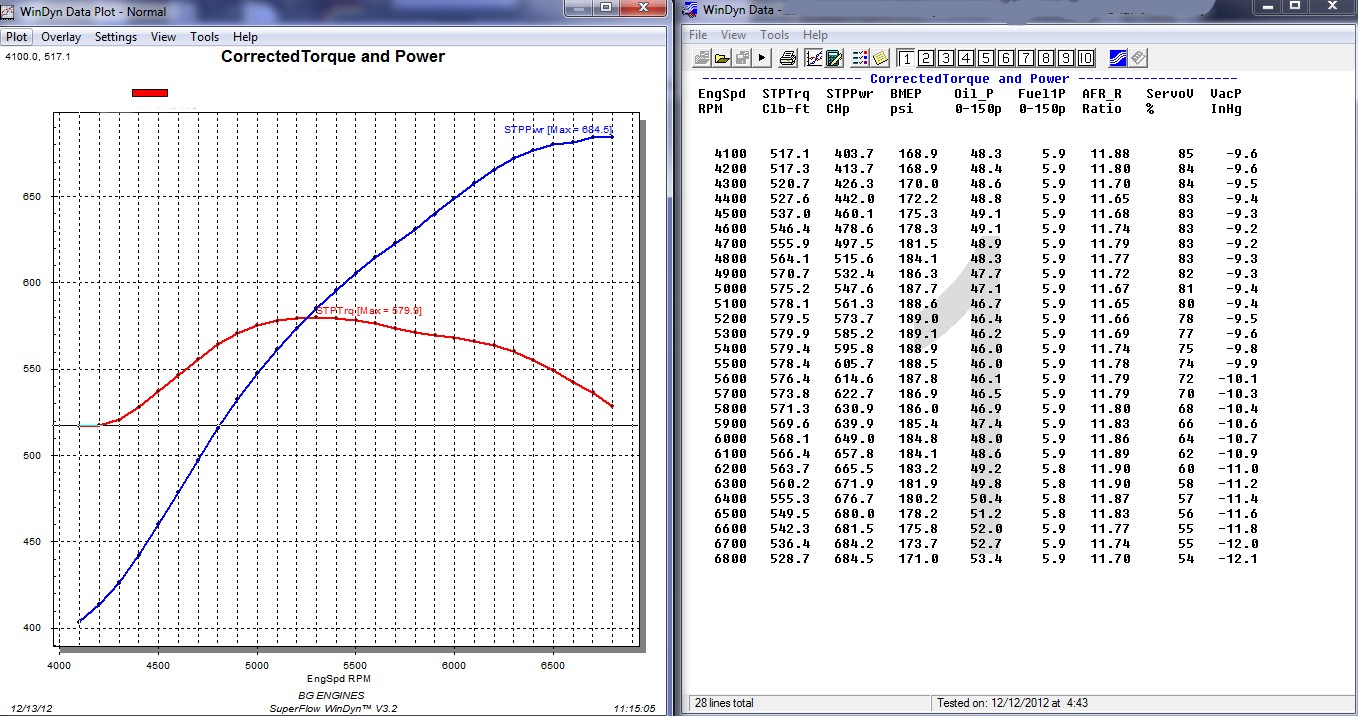The height and width of the screenshot is (716, 1358).
Task: Click the red legend swatch above the plot
Action: point(149,93)
